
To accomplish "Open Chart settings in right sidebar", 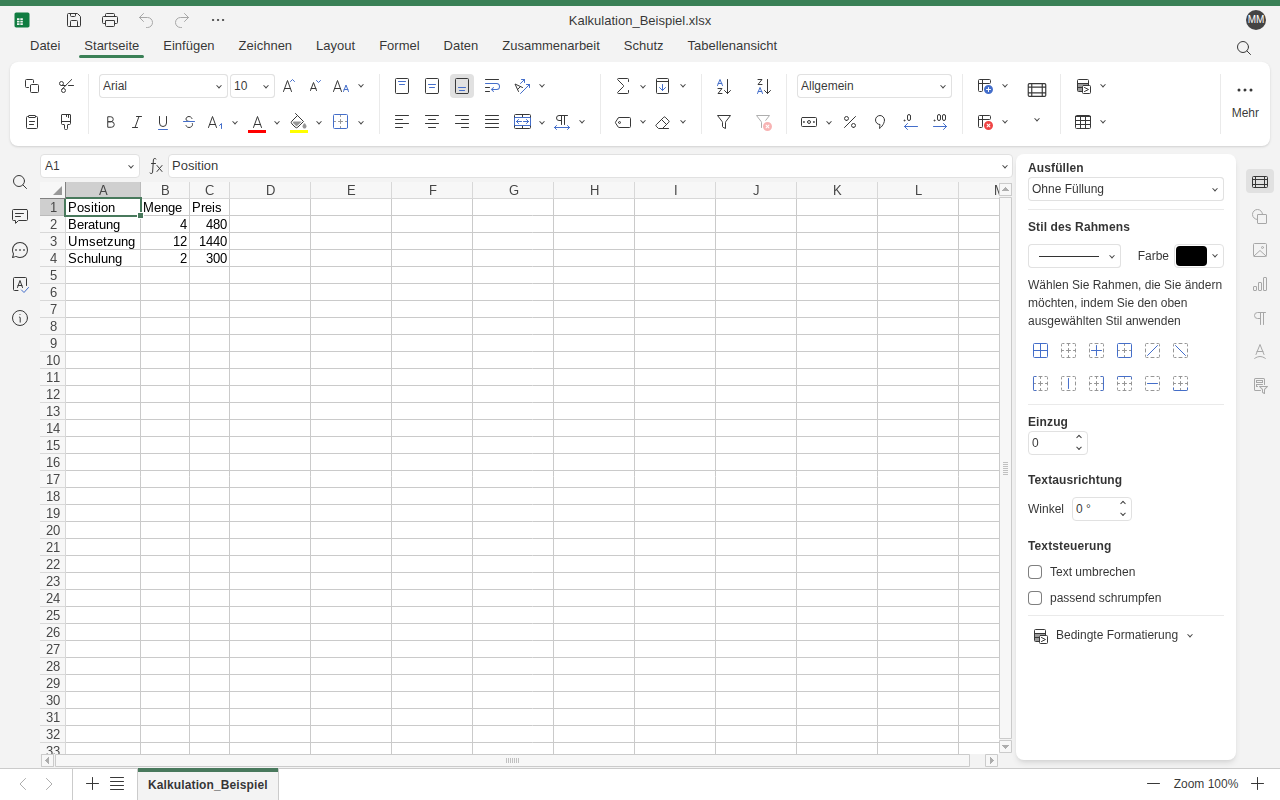I will [x=1260, y=284].
